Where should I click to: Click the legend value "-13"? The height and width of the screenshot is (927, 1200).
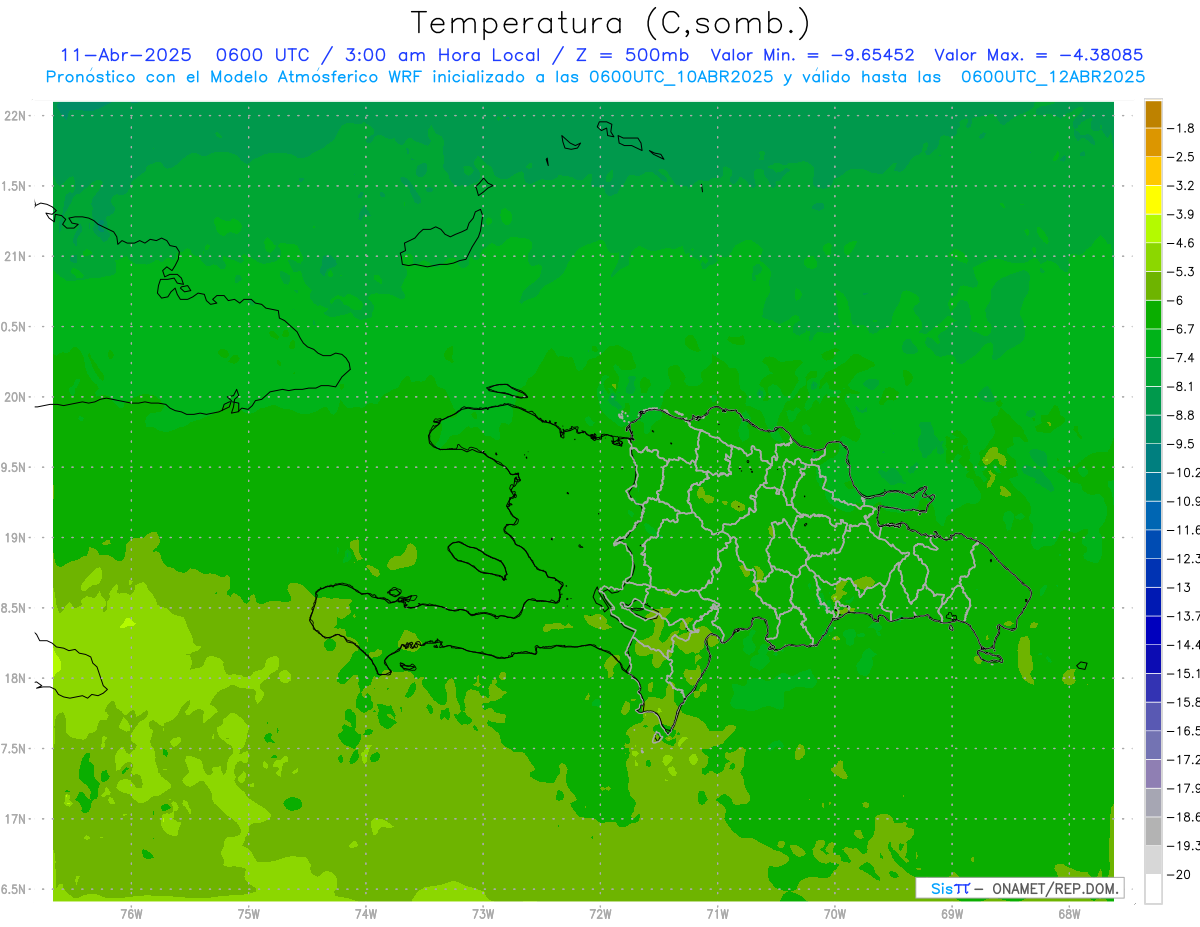[x=1178, y=587]
